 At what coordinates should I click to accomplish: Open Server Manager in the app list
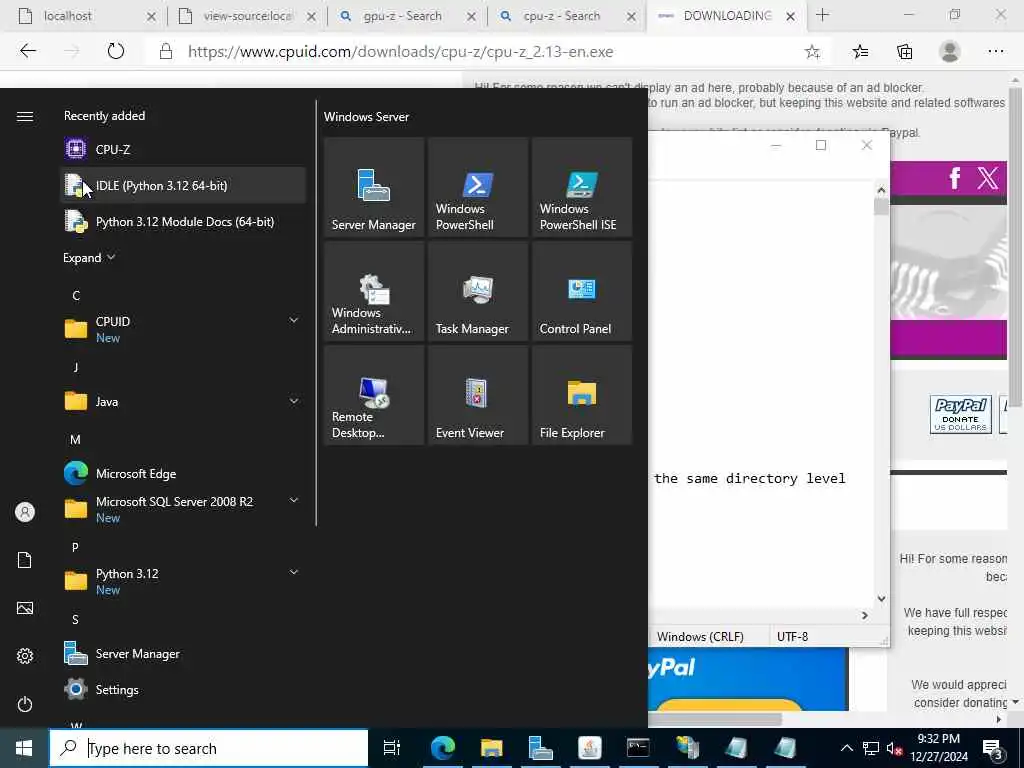(183, 654)
